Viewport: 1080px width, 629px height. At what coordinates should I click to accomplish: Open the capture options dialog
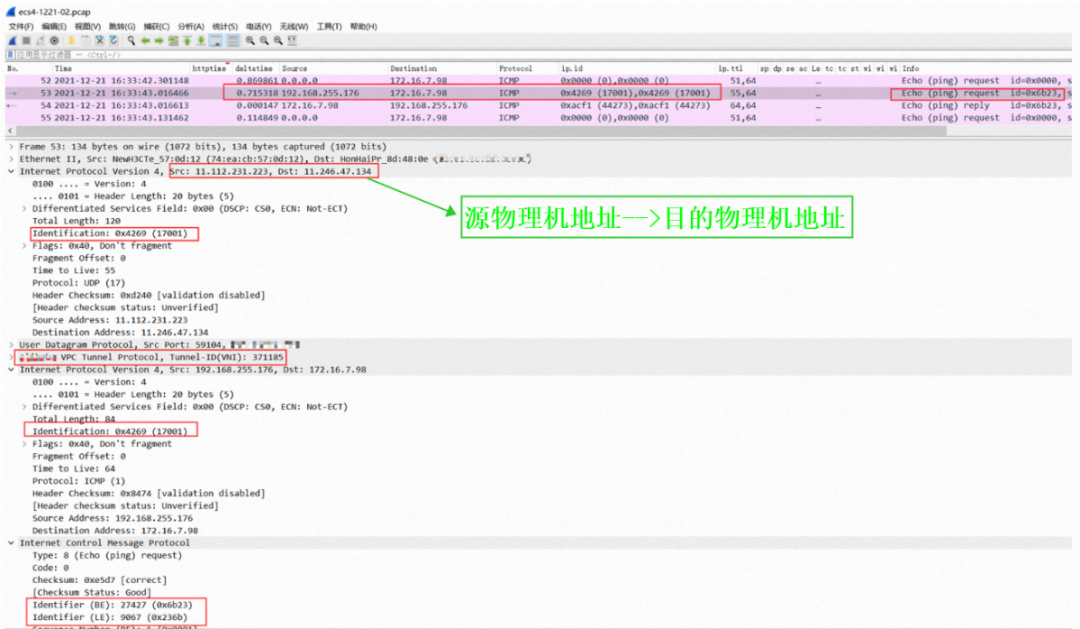click(x=54, y=41)
